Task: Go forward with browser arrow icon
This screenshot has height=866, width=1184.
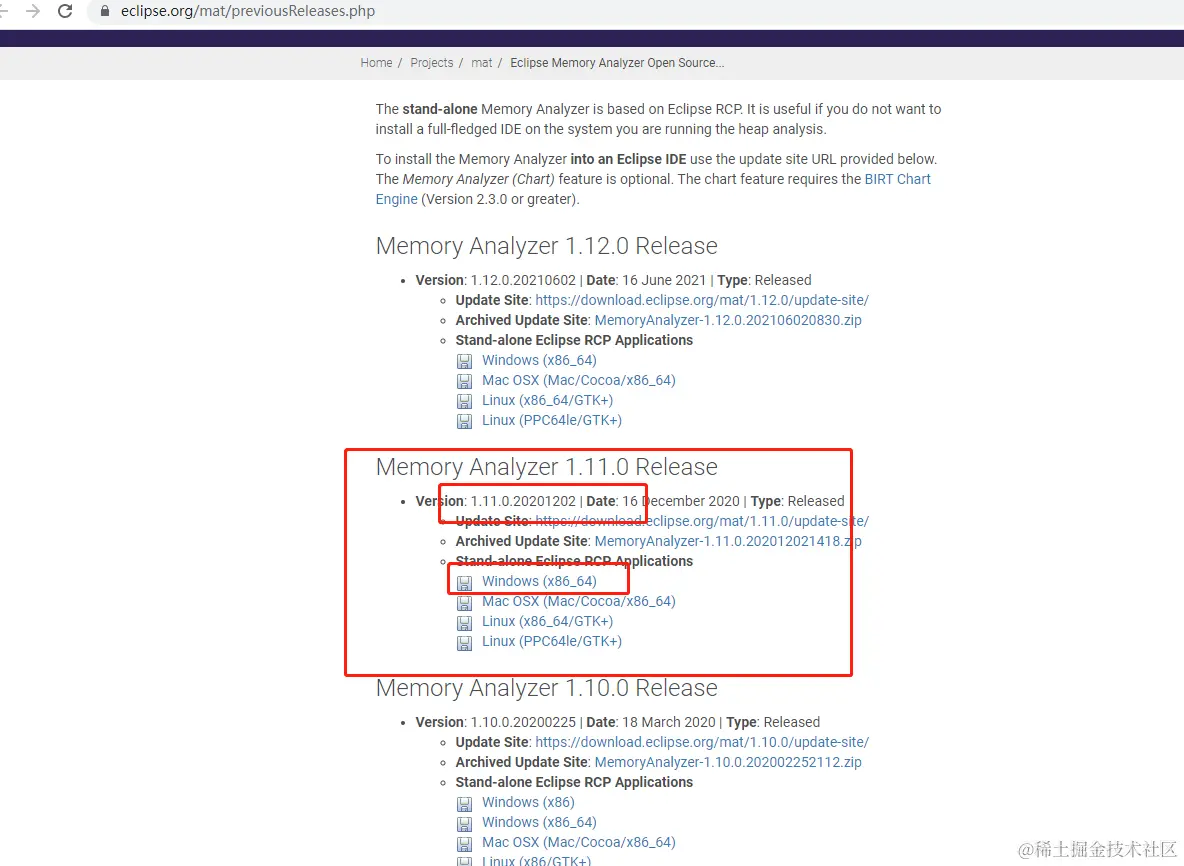Action: click(x=32, y=11)
